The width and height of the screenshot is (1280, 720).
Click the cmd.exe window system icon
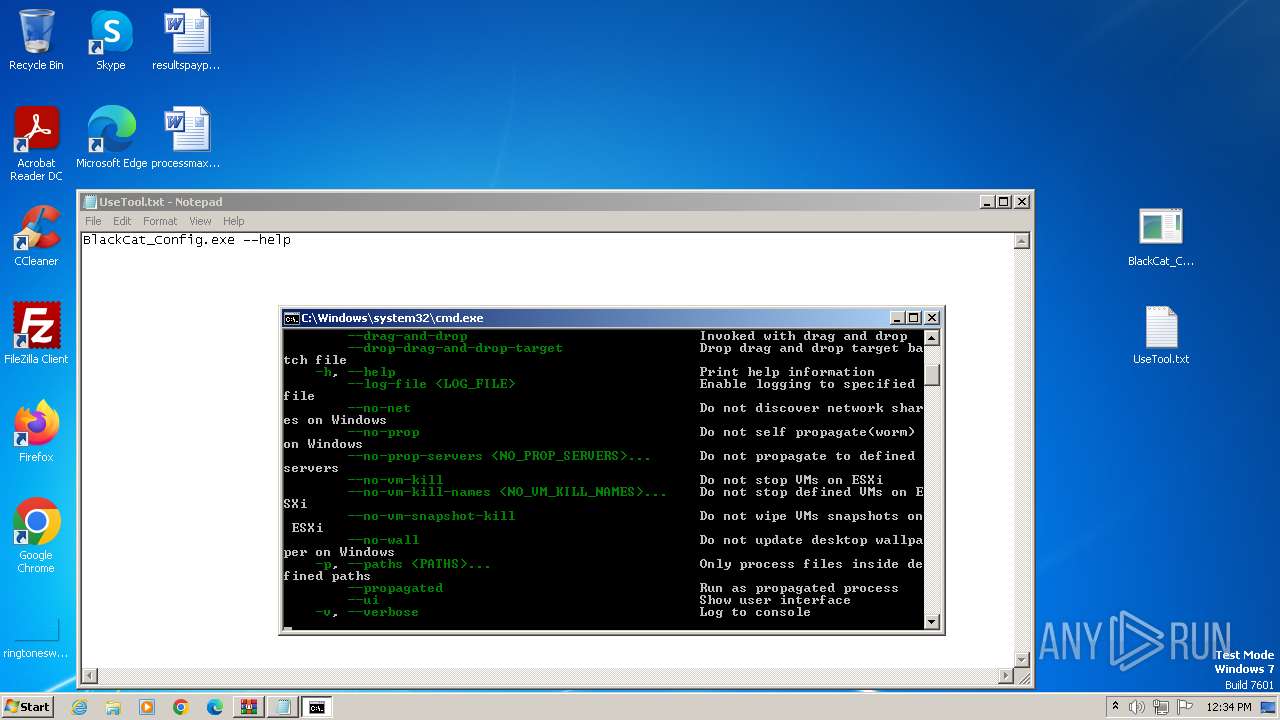pos(292,318)
